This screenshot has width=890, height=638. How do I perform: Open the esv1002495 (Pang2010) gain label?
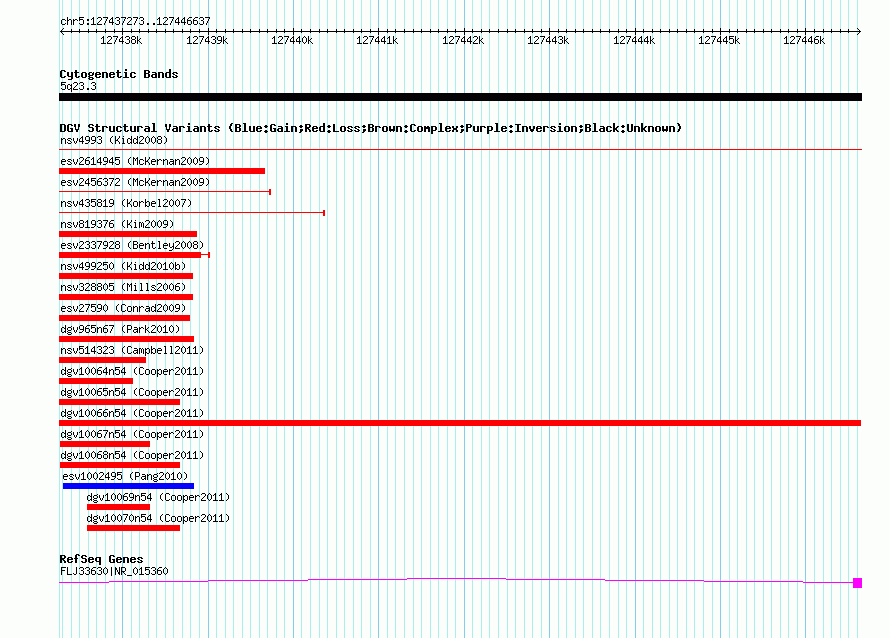pos(125,476)
